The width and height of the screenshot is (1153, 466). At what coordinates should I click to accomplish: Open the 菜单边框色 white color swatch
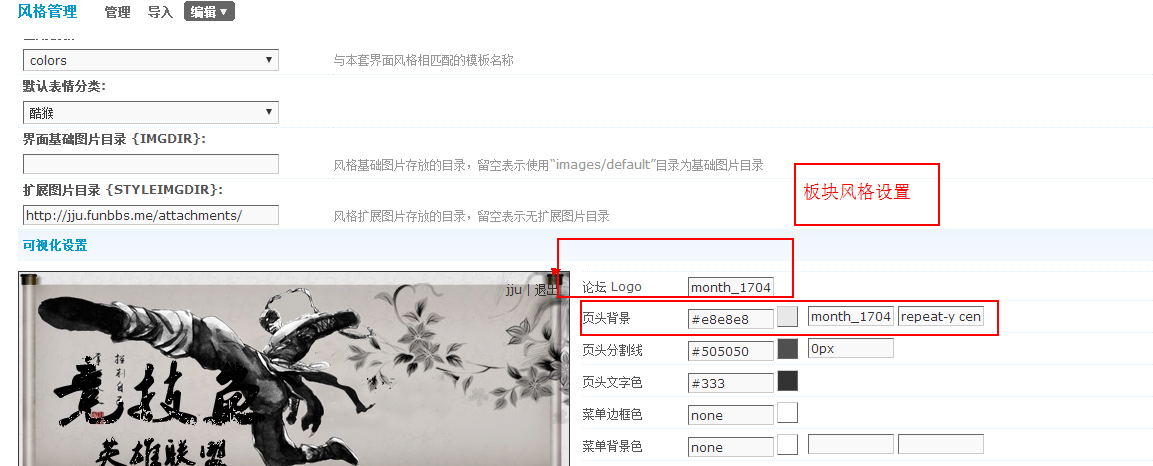(x=788, y=413)
